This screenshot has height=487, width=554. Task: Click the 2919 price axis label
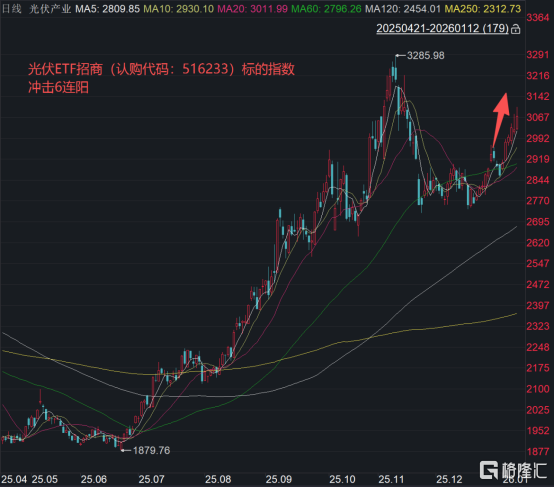[538, 159]
